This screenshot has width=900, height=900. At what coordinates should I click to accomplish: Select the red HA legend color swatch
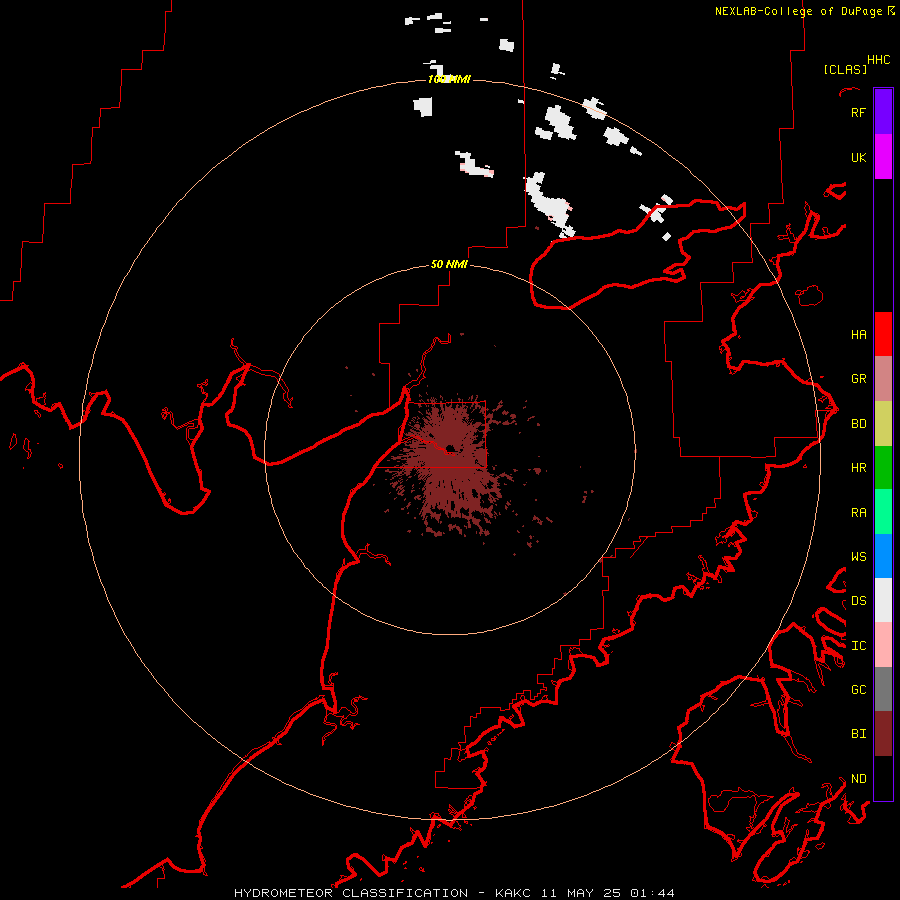pyautogui.click(x=883, y=334)
